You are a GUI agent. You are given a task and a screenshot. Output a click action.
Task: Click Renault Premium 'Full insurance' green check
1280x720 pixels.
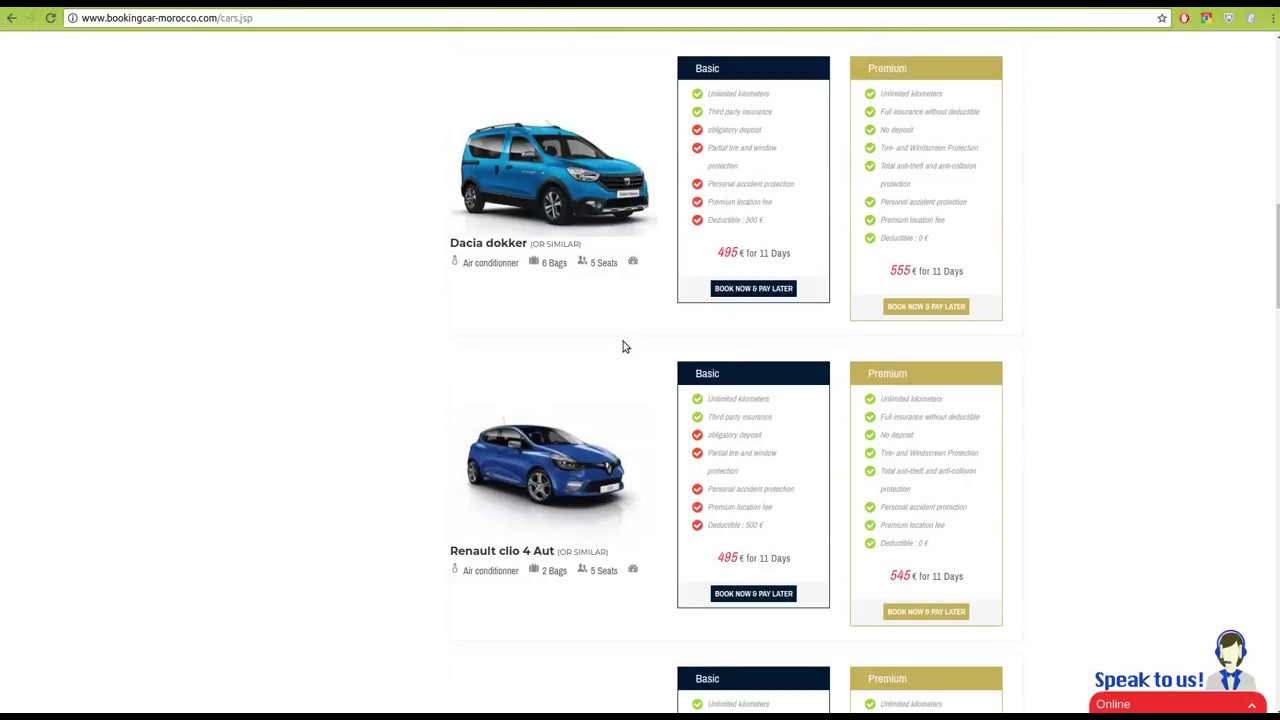[870, 417]
